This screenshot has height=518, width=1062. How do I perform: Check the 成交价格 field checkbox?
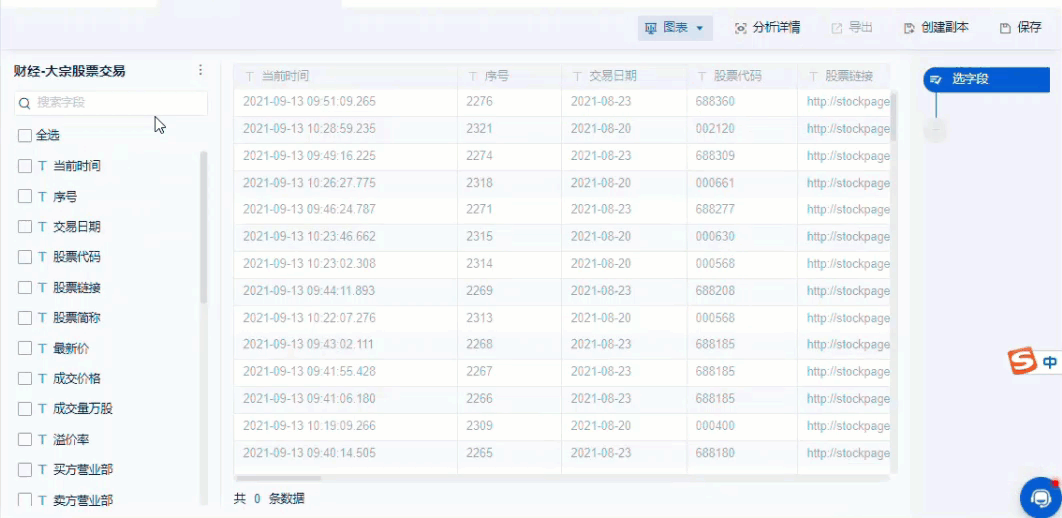coord(25,379)
